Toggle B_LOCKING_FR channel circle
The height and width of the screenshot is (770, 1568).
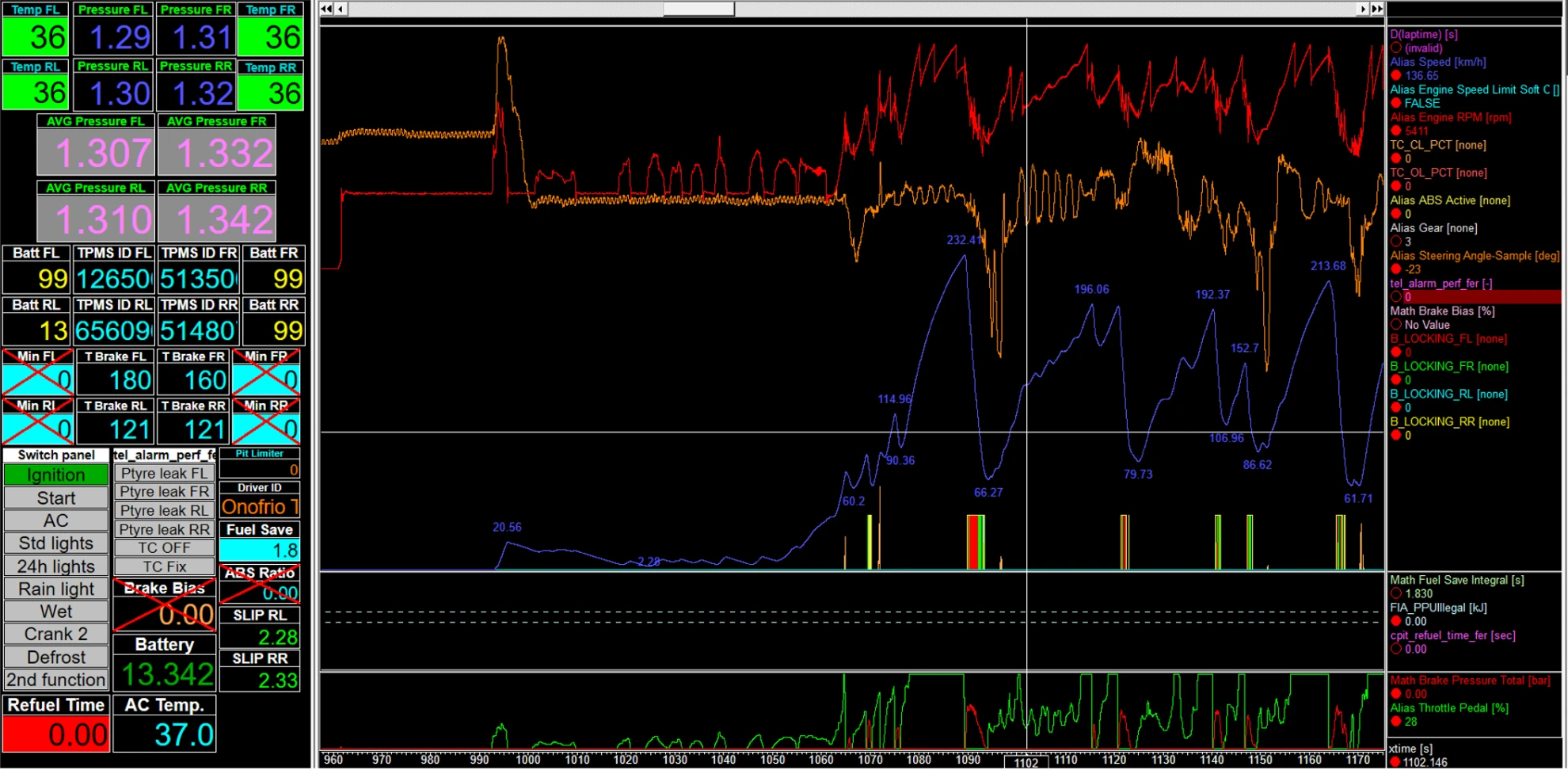[x=1396, y=380]
